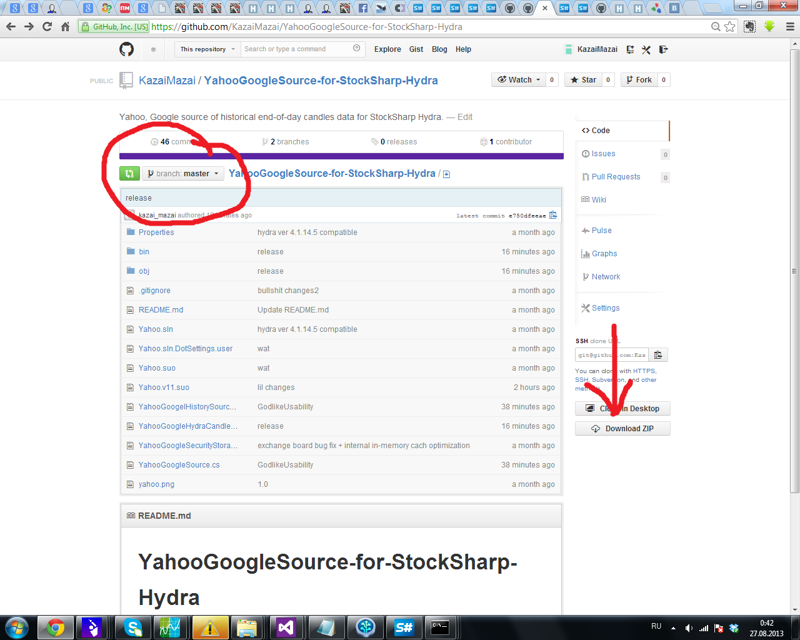Open Visual Studio from the taskbar
Viewport: 800px width, 640px height.
tap(286, 627)
